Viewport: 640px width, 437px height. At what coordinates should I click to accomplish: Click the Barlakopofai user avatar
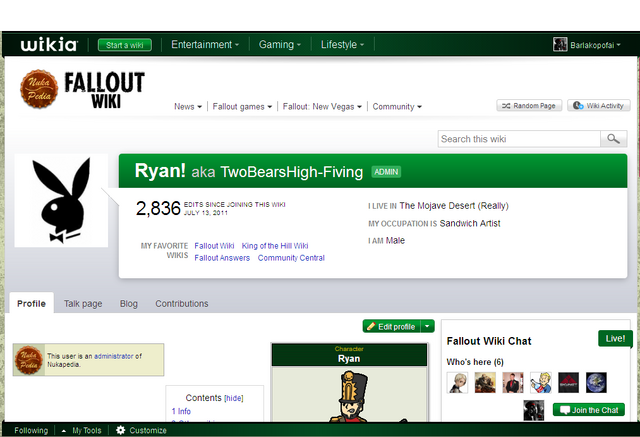(560, 44)
